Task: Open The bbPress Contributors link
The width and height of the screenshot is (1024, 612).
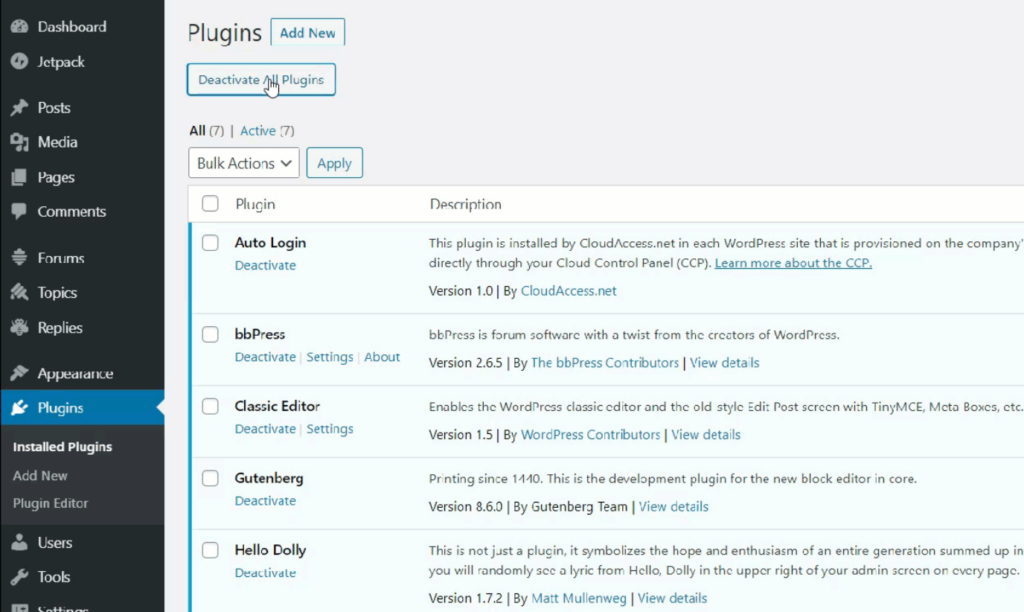Action: (605, 362)
